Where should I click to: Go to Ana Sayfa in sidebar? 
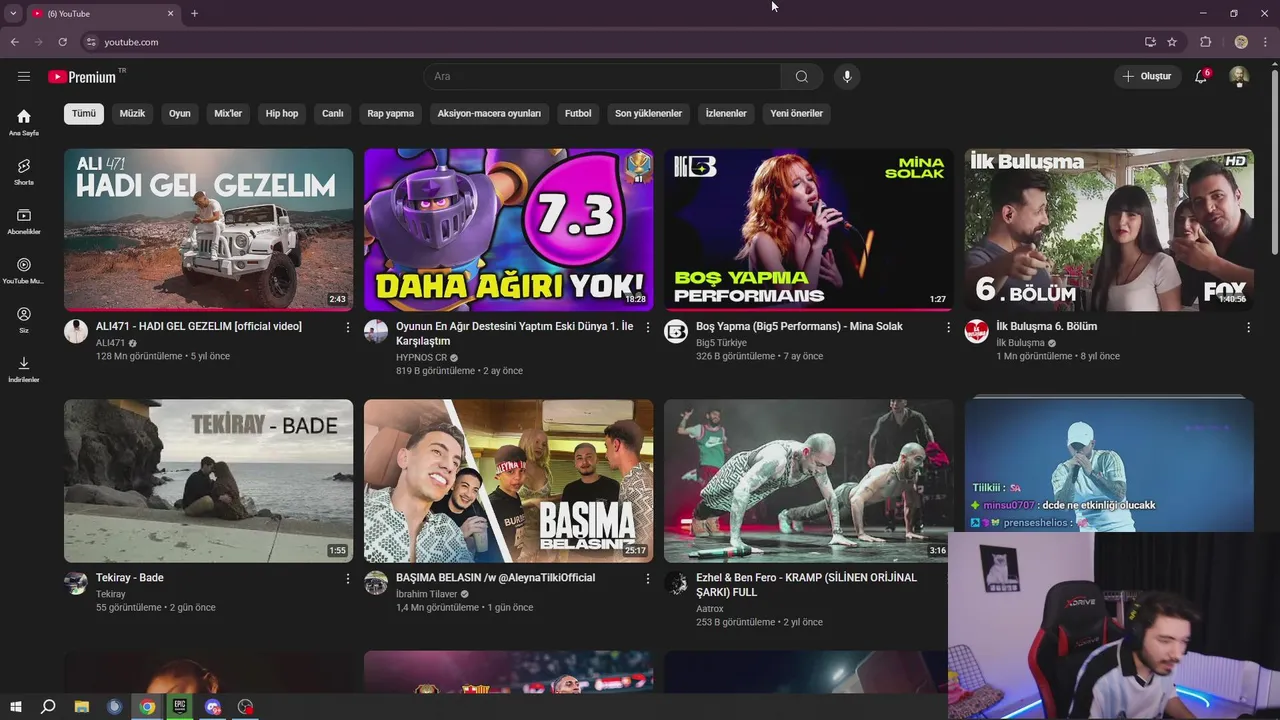click(x=24, y=122)
